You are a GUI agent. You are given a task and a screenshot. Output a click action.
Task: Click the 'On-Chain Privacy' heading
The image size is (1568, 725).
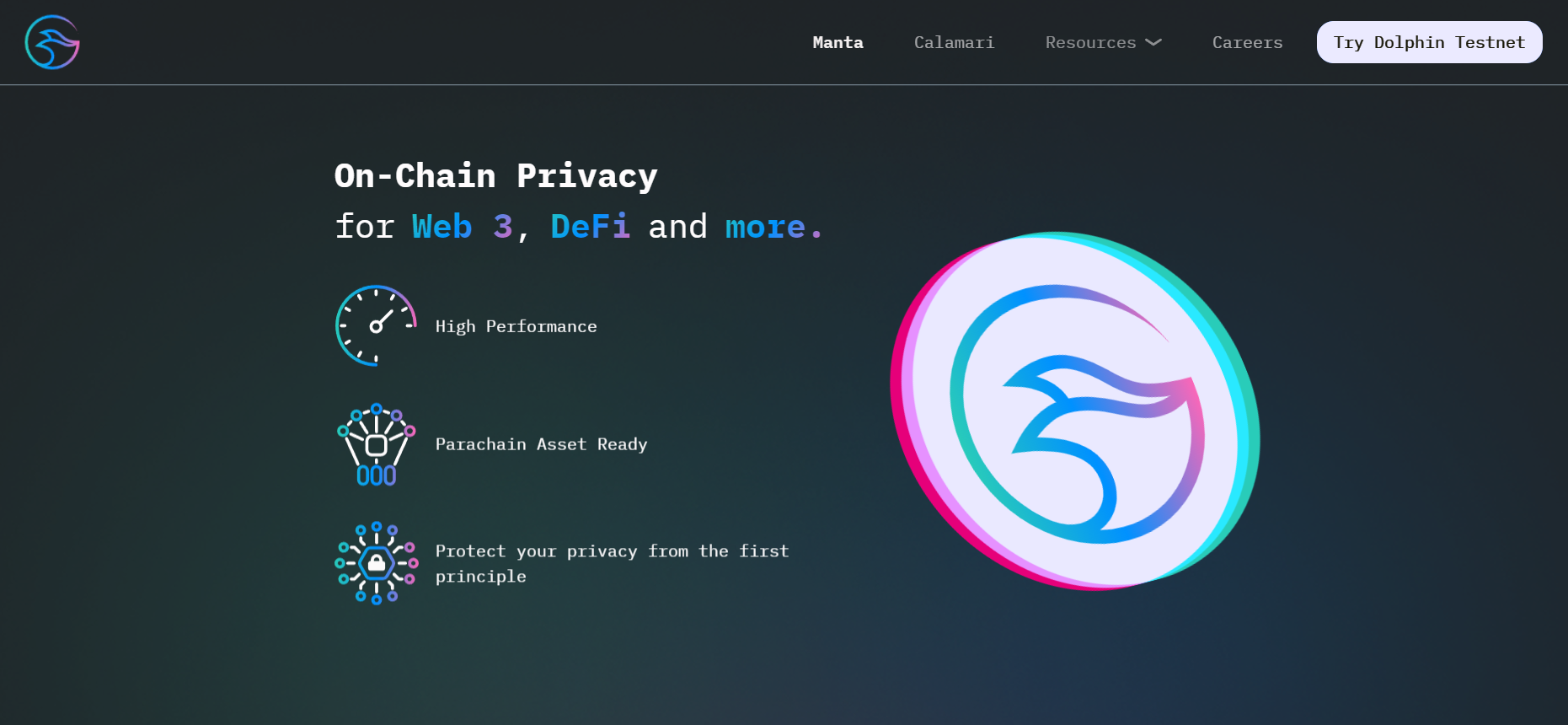point(495,175)
